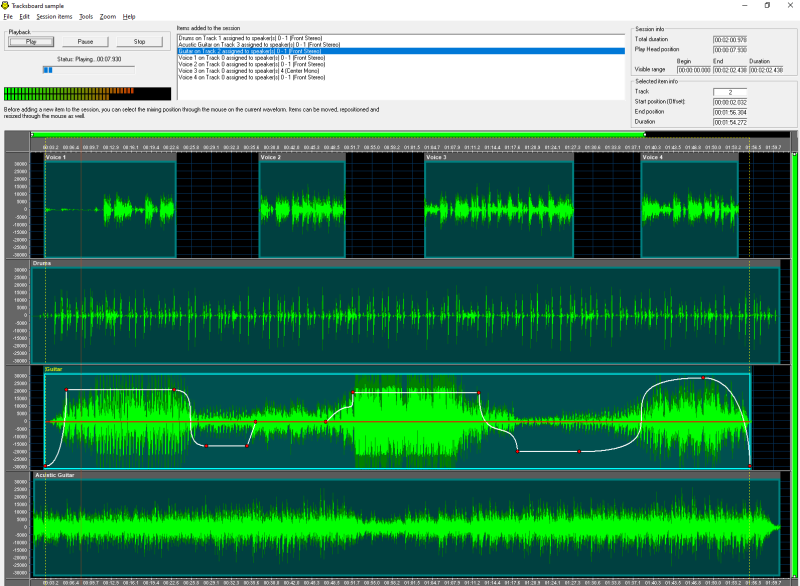Click the Total duration field
The width and height of the screenshot is (800, 586).
click(730, 39)
